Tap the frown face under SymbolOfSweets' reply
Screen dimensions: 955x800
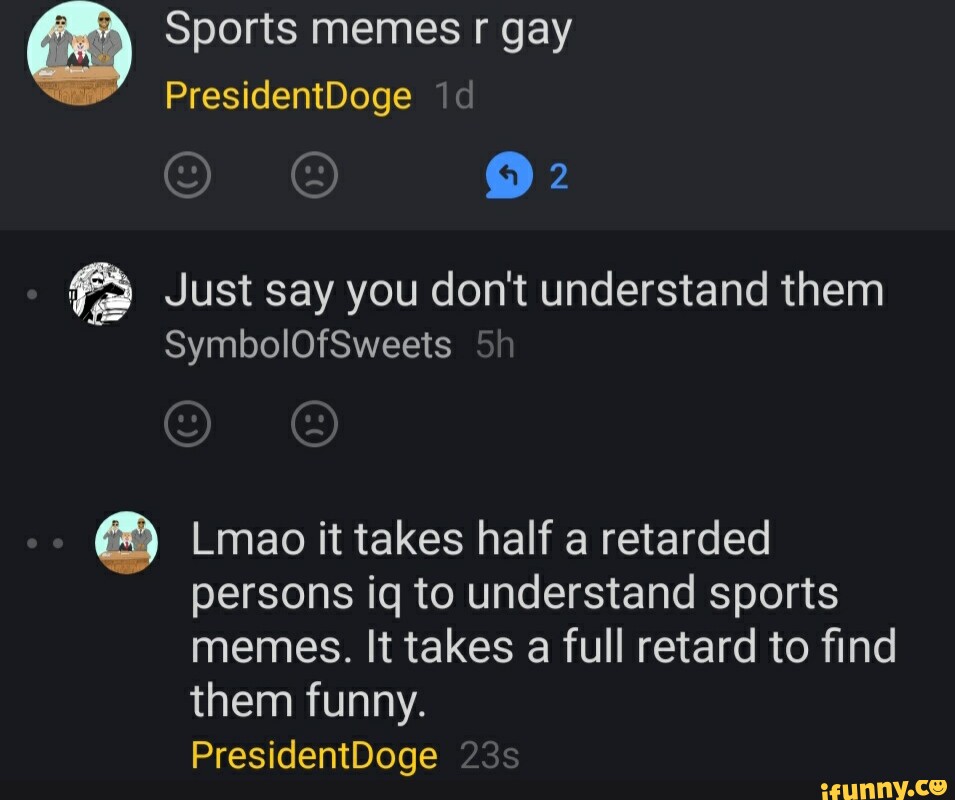(314, 424)
